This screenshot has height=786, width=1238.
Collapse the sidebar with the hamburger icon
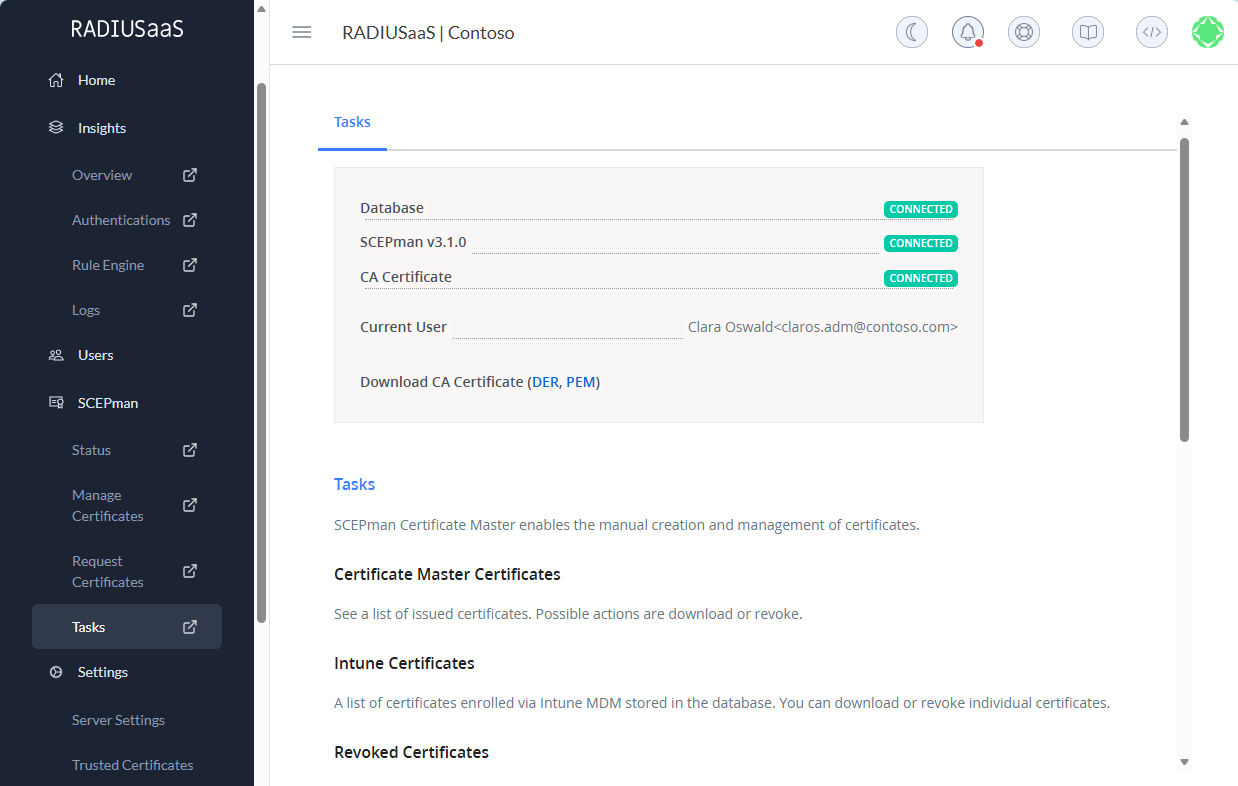coord(301,32)
